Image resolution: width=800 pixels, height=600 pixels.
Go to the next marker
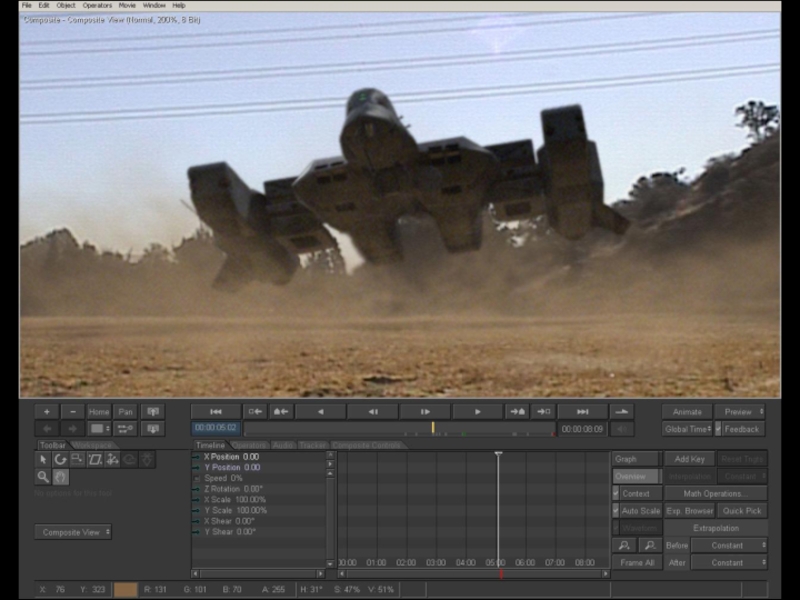(x=517, y=412)
